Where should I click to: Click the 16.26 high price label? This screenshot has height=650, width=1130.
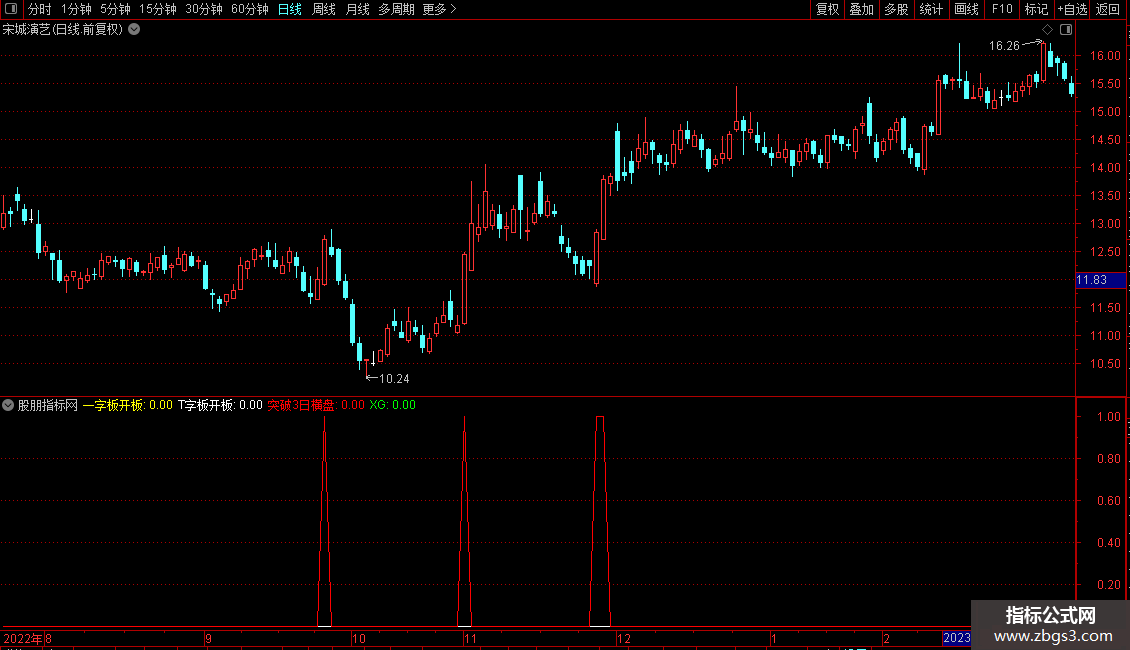click(1004, 45)
